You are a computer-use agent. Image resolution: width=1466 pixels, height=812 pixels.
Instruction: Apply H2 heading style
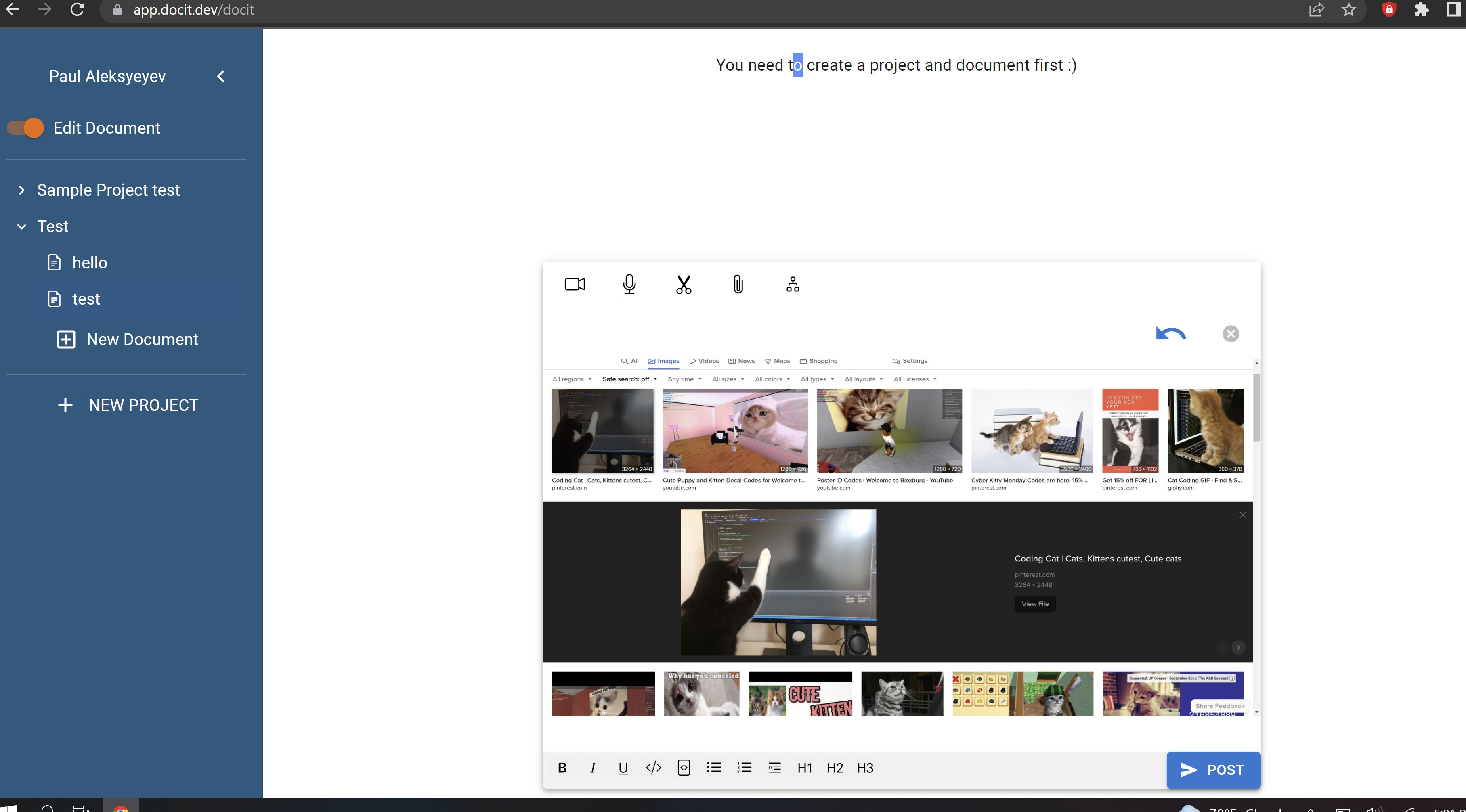coord(835,768)
